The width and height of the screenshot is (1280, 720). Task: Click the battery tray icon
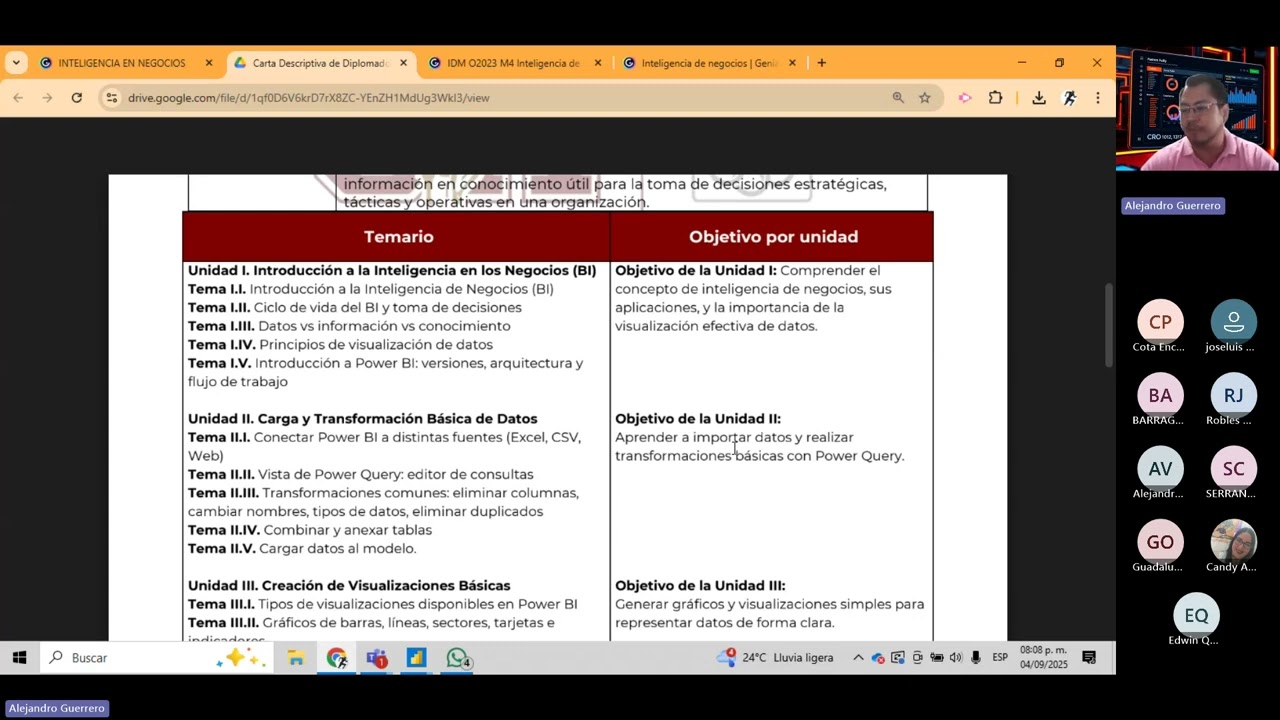point(937,658)
